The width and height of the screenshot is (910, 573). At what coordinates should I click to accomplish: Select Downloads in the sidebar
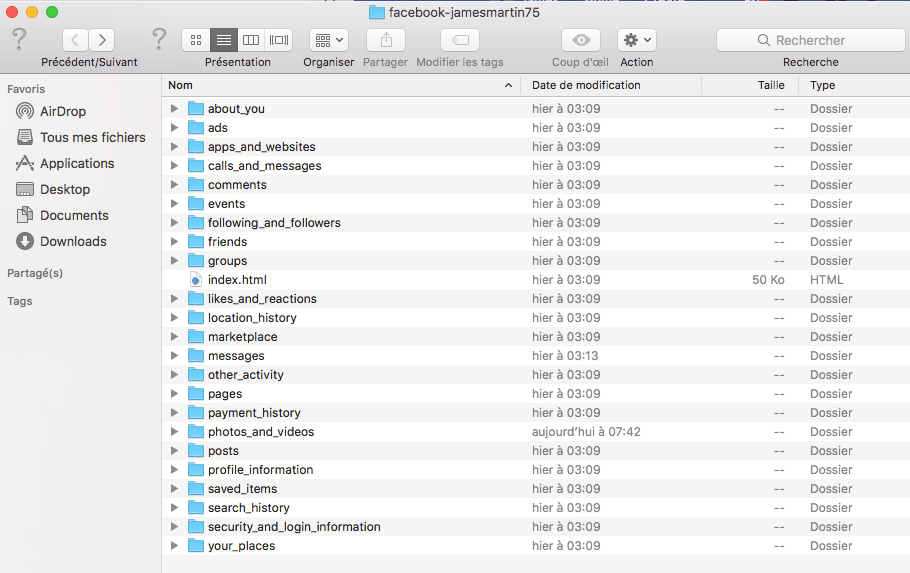[x=72, y=241]
